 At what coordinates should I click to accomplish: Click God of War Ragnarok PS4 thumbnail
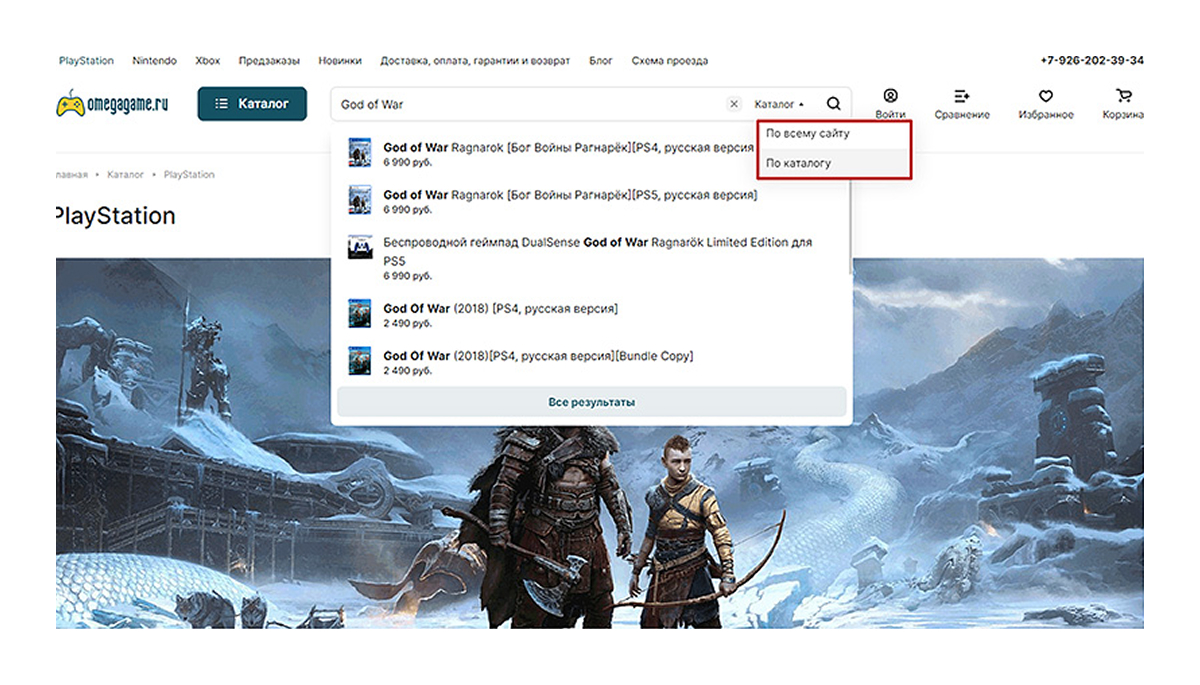tap(359, 152)
